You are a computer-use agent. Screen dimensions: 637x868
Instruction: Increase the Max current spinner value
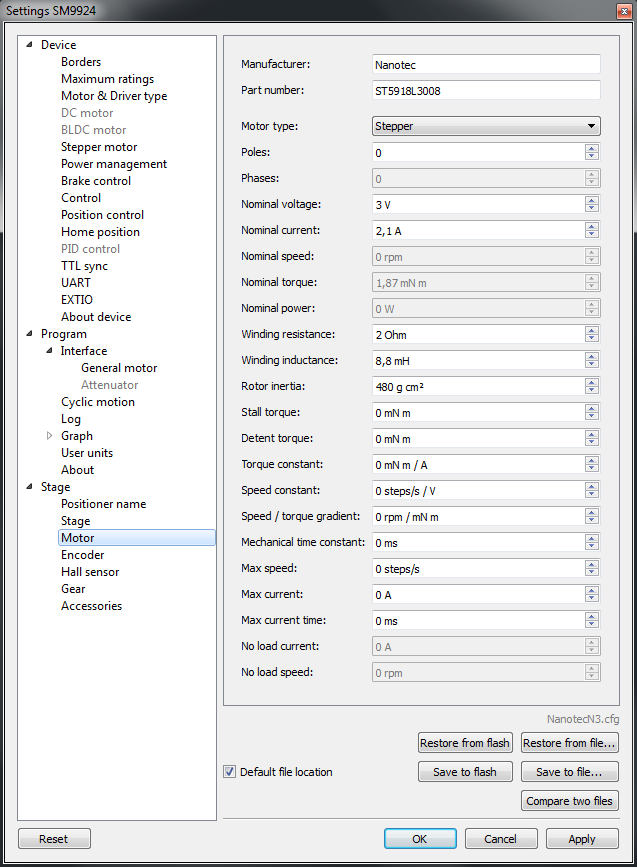tap(592, 590)
